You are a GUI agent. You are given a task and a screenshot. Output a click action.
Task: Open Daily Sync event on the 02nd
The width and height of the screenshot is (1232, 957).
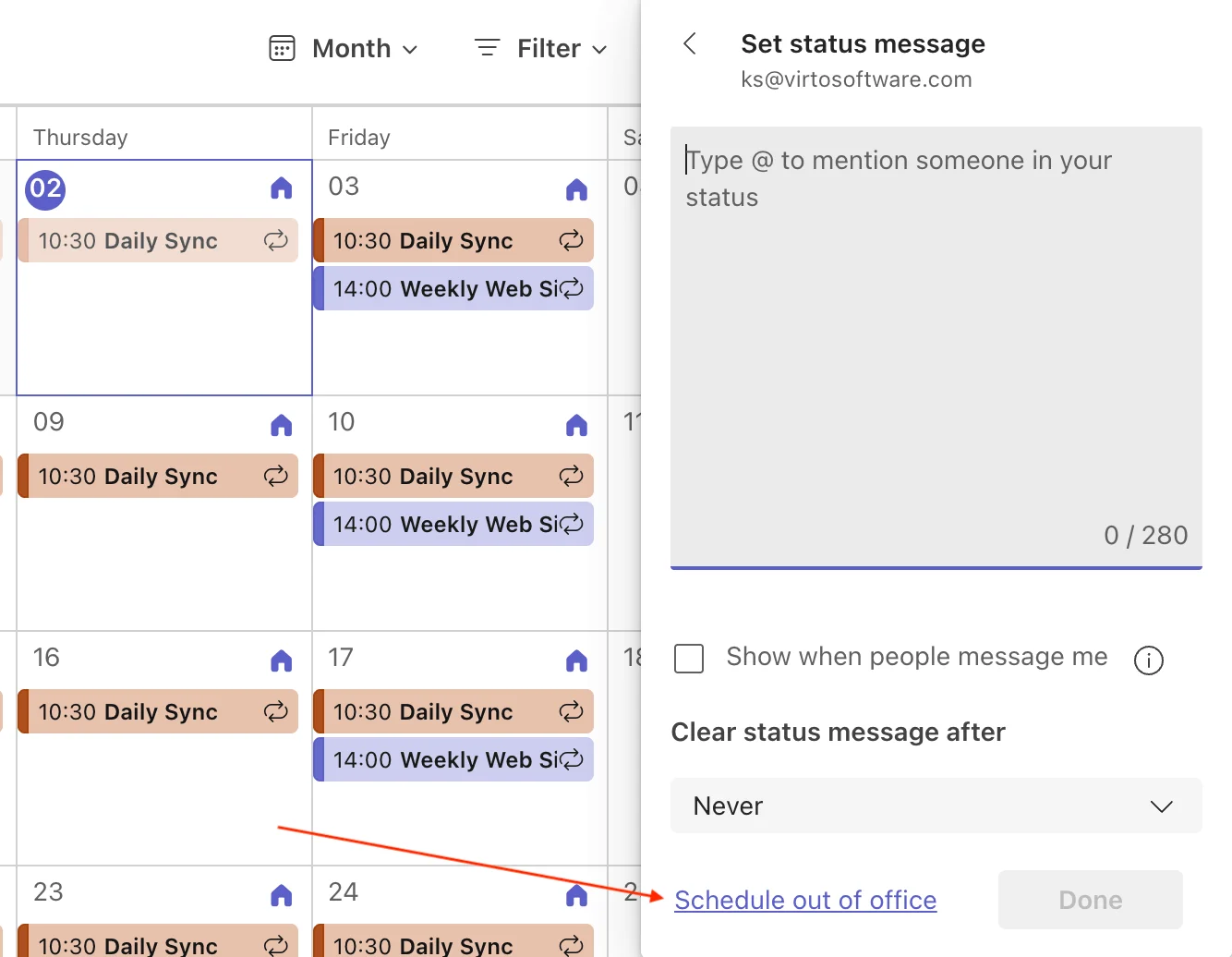pyautogui.click(x=158, y=240)
